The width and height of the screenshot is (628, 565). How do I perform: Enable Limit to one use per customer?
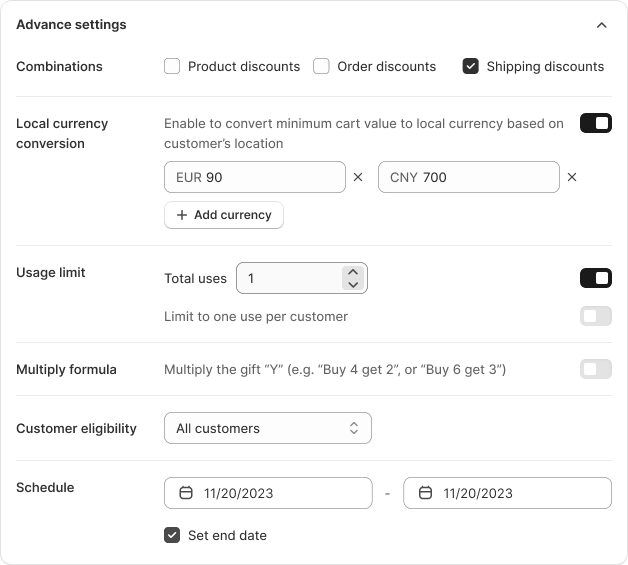(595, 317)
